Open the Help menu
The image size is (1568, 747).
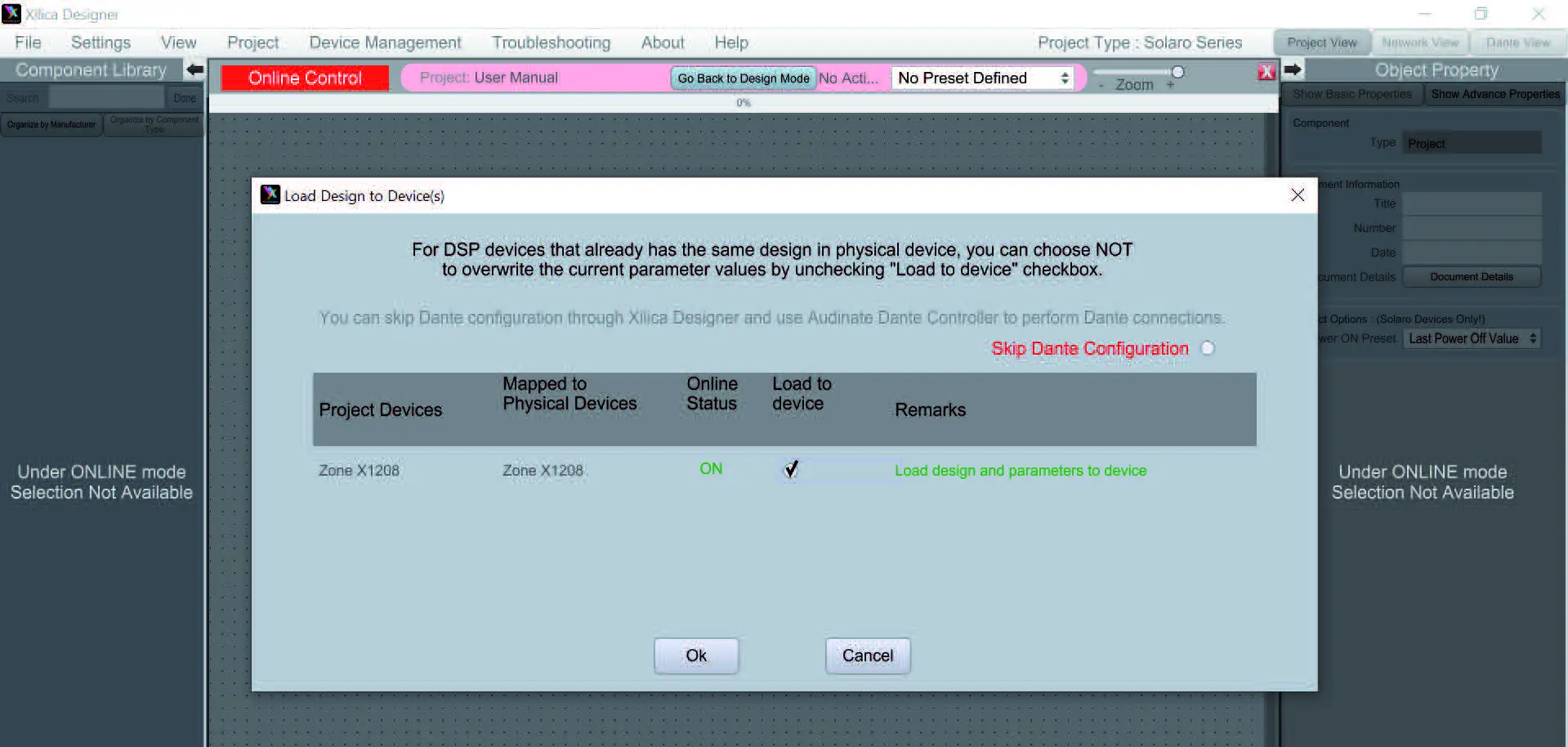731,42
